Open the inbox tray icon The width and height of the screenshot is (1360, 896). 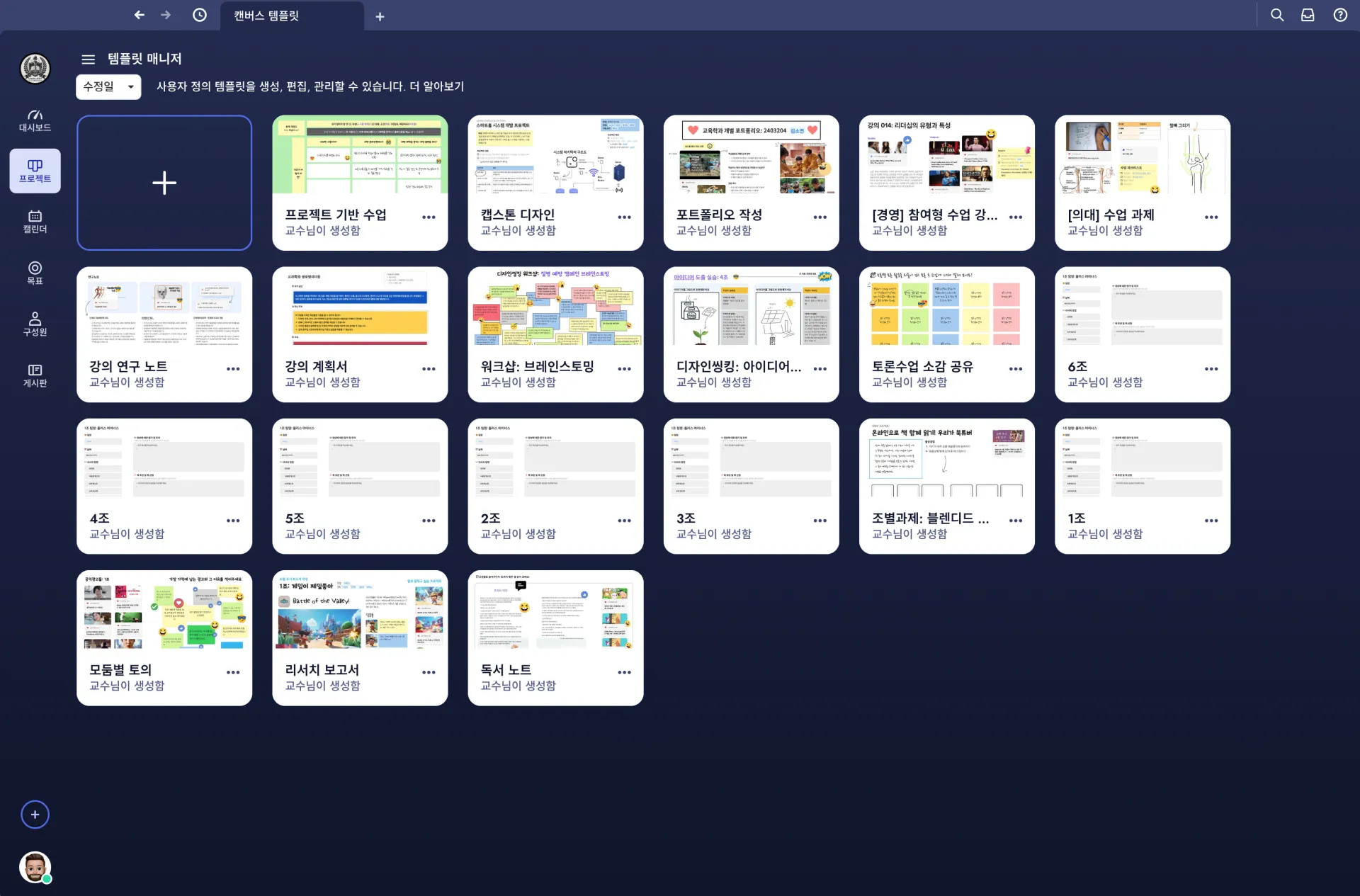(x=1308, y=15)
